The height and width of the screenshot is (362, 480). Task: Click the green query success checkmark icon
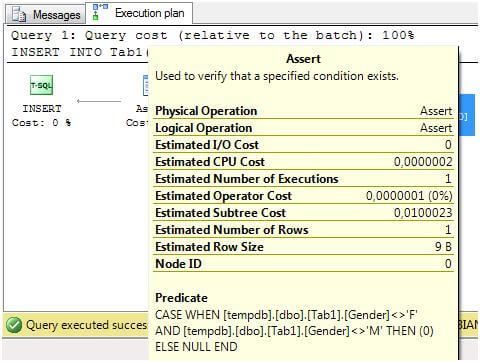pyautogui.click(x=14, y=325)
